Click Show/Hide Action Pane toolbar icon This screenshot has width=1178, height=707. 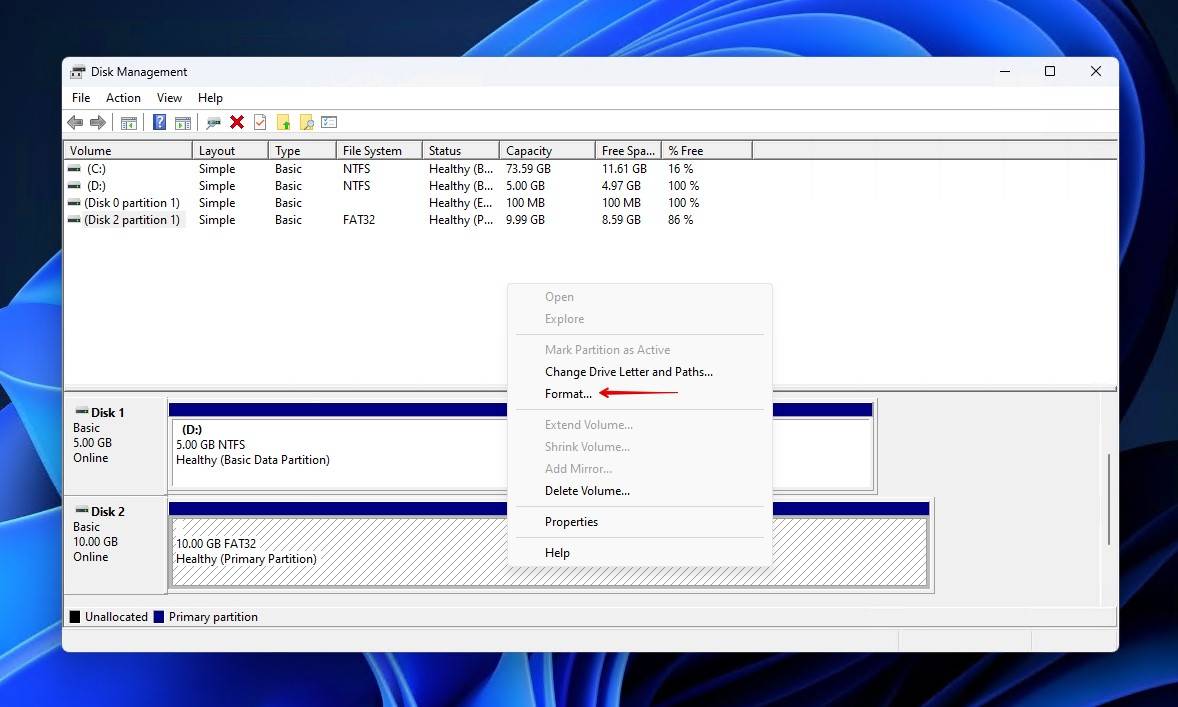point(183,122)
